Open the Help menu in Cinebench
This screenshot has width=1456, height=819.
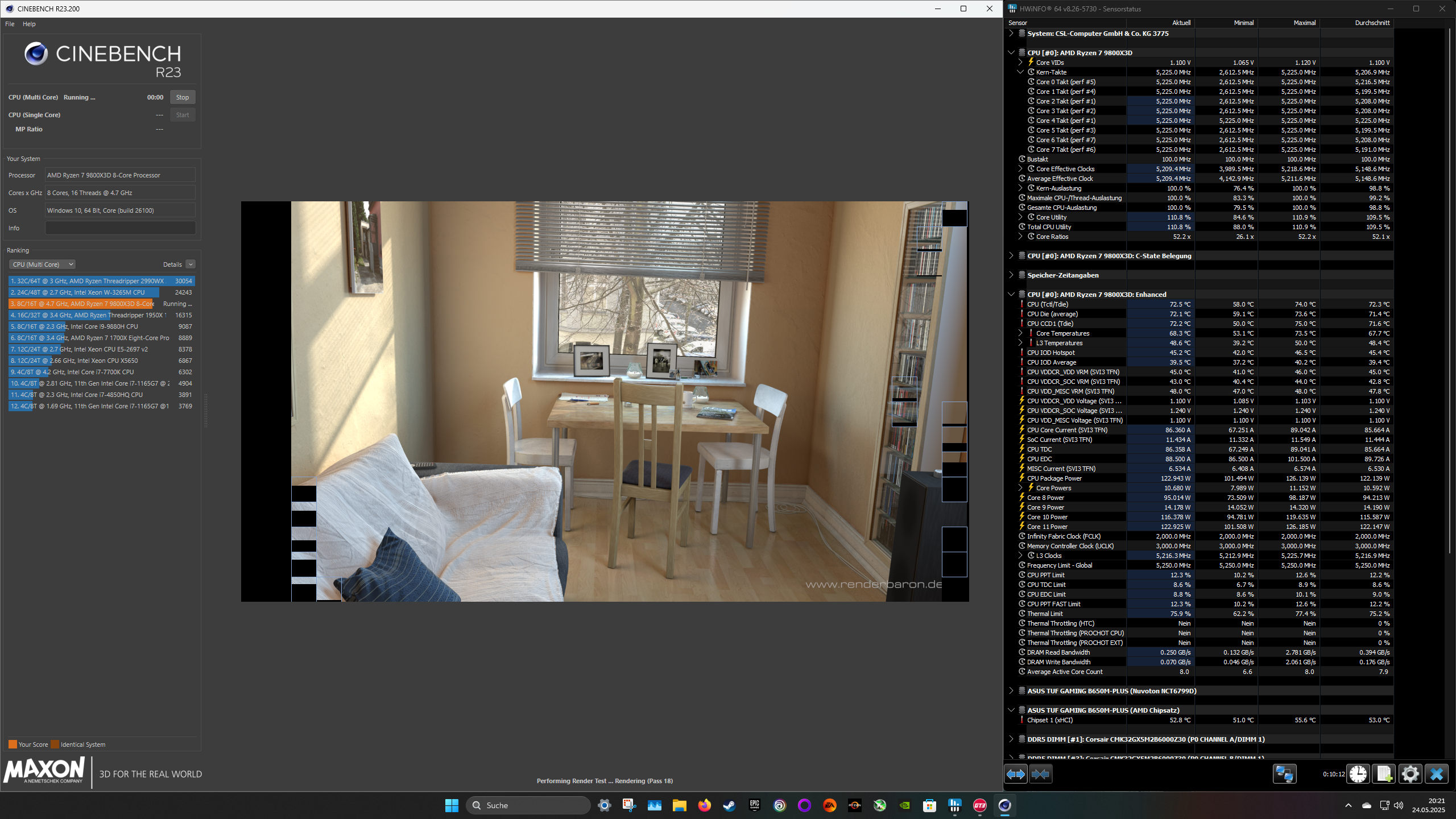click(29, 24)
